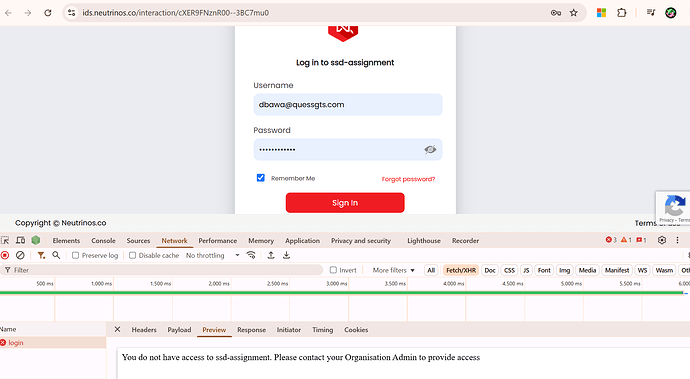Toggle the Fetch/XHR filter chip
The height and width of the screenshot is (379, 690).
click(x=461, y=270)
